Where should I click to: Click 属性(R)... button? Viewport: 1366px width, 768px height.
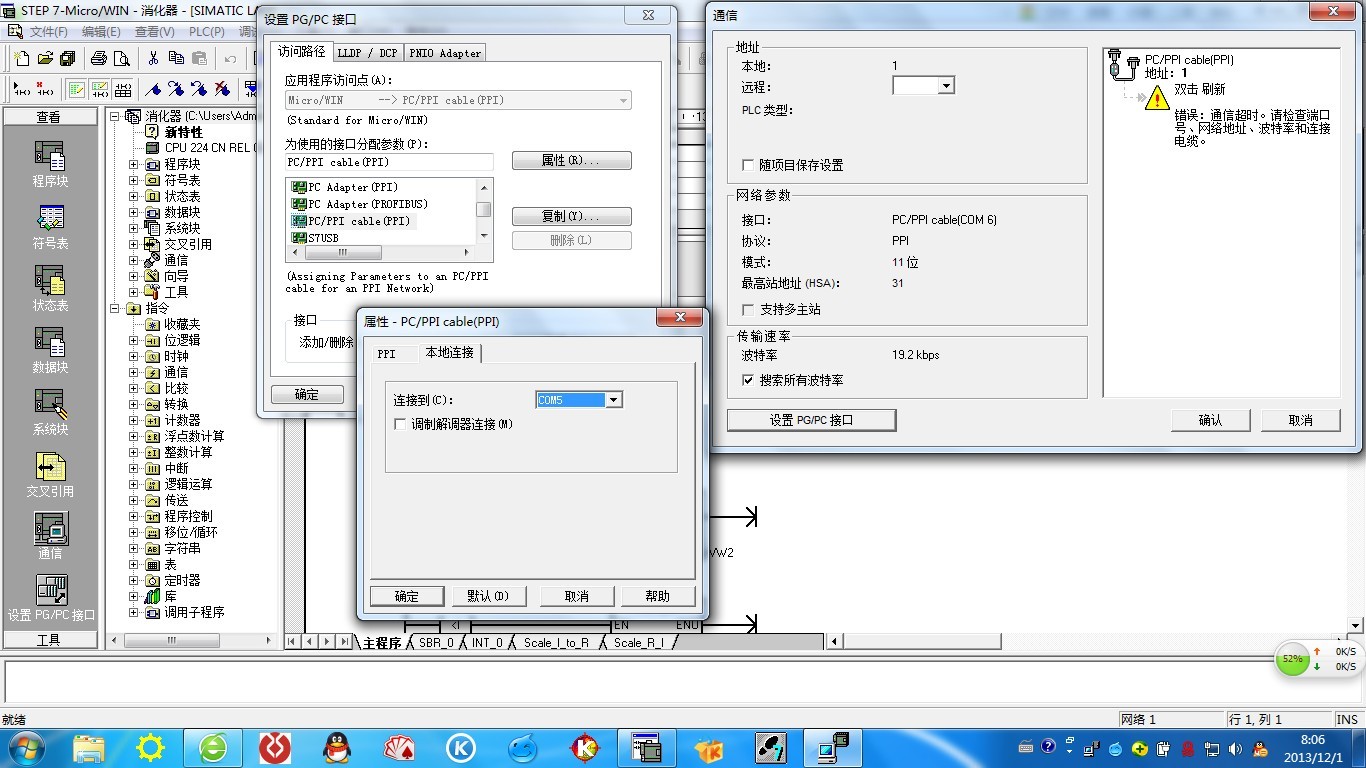(571, 160)
